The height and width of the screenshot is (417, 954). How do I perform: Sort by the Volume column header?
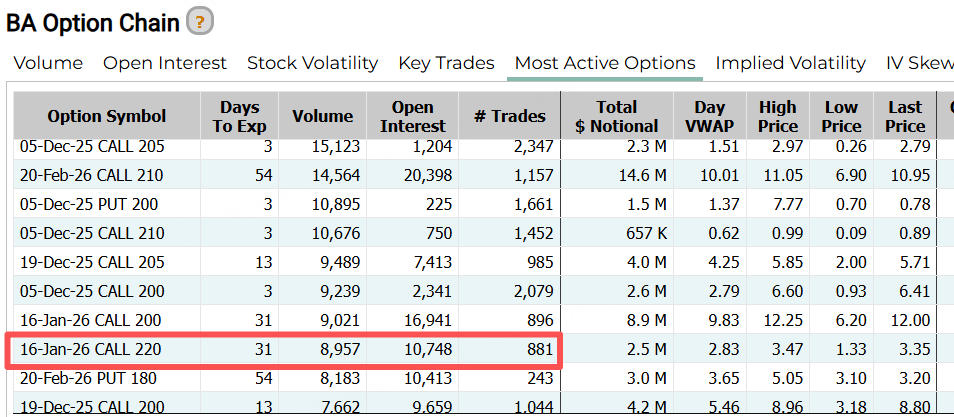point(322,117)
